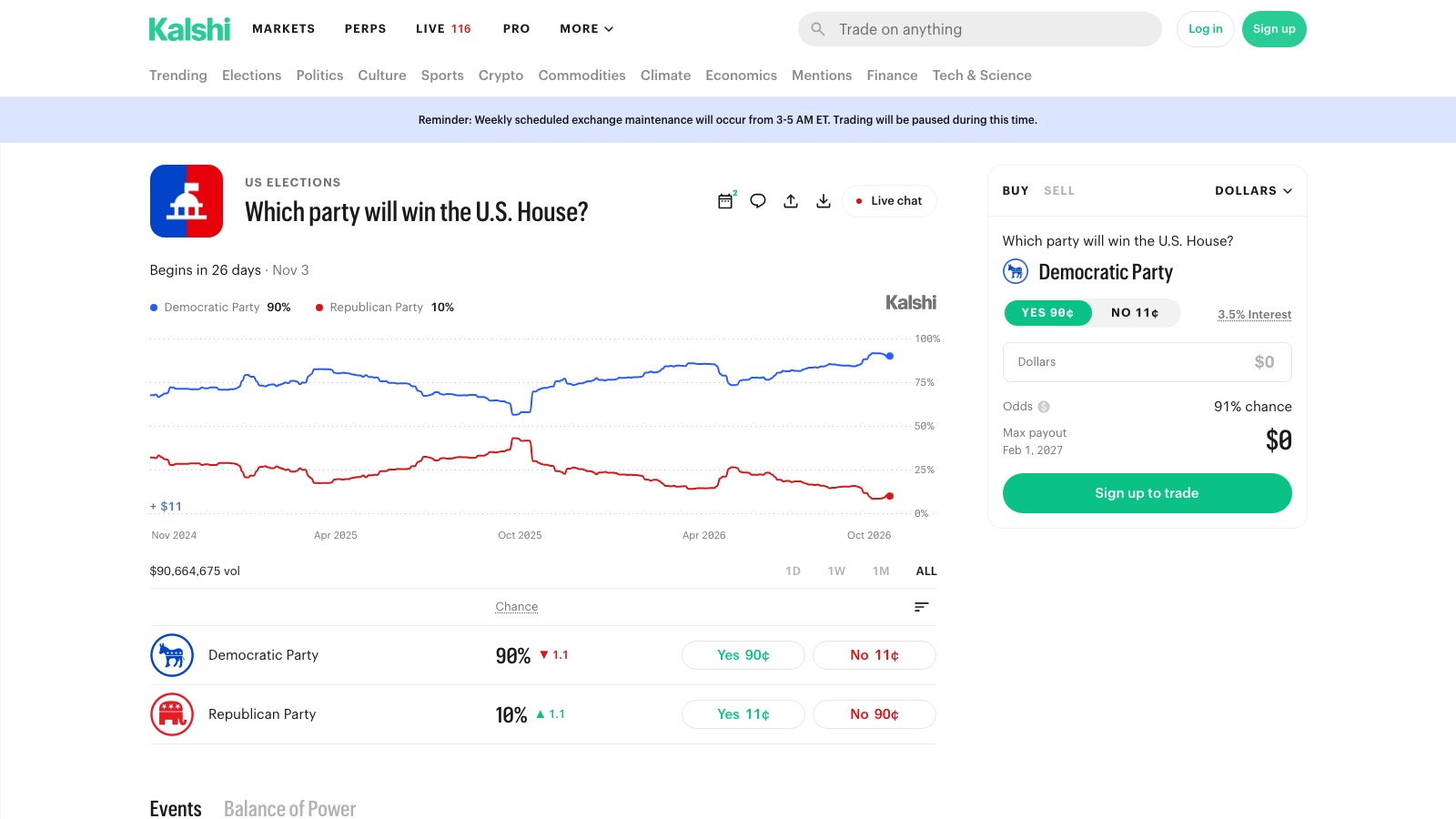Image resolution: width=1456 pixels, height=819 pixels.
Task: Click the Chance column header
Action: click(517, 607)
